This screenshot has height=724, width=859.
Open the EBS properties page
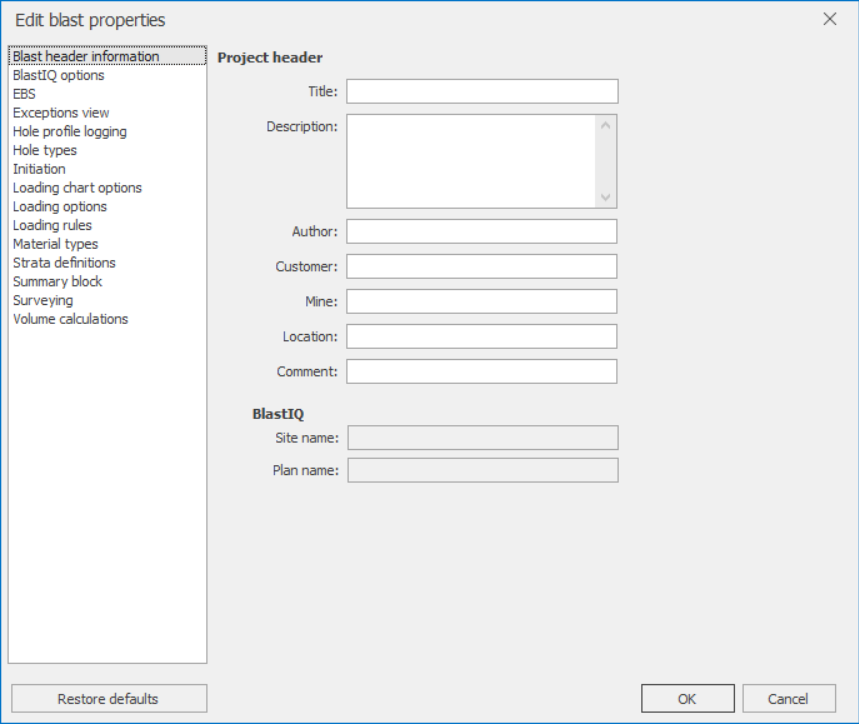[x=24, y=94]
